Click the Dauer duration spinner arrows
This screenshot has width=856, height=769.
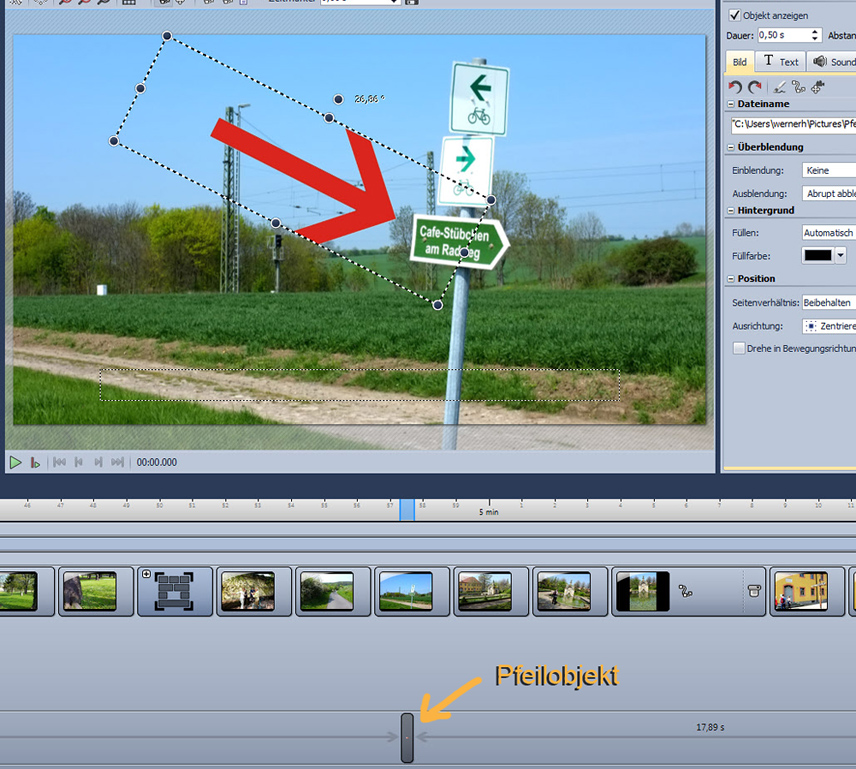(x=815, y=35)
